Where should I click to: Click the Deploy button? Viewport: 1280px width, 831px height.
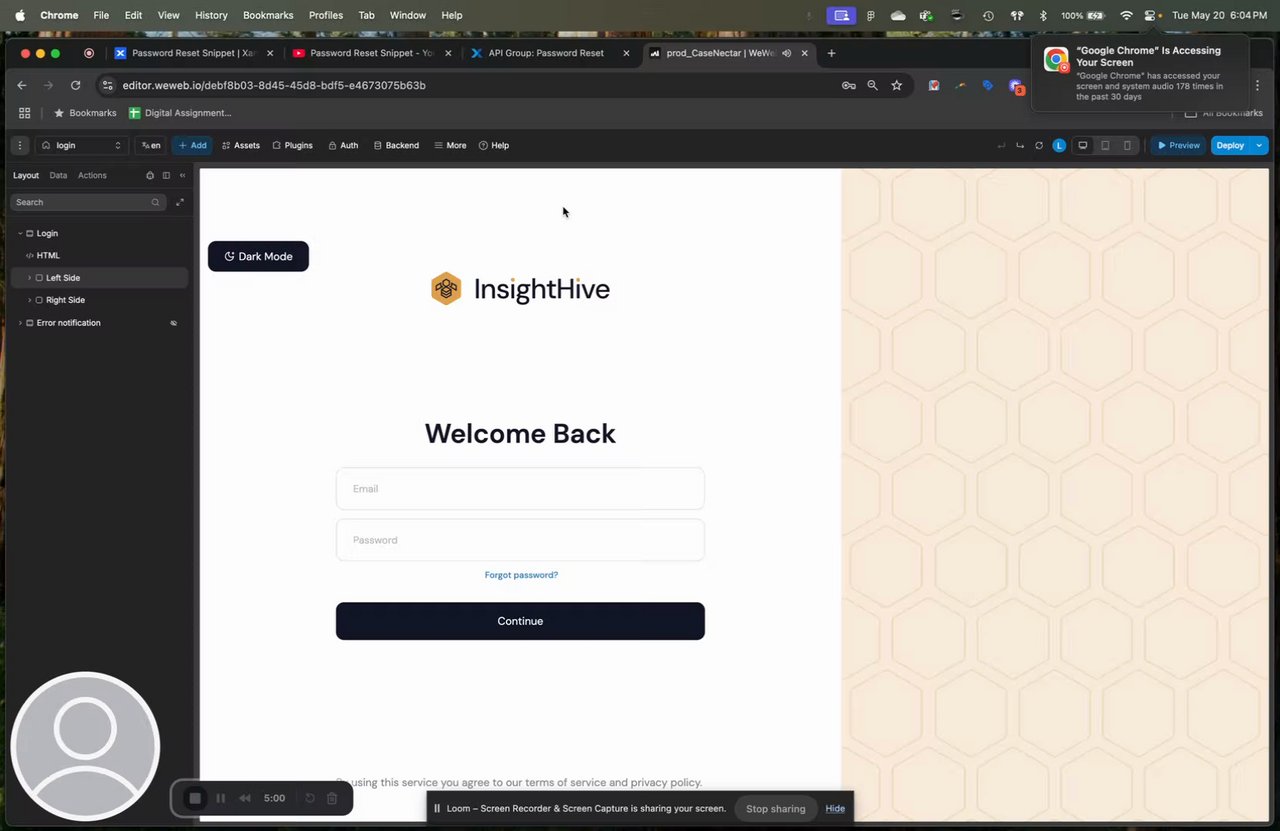click(x=1230, y=145)
